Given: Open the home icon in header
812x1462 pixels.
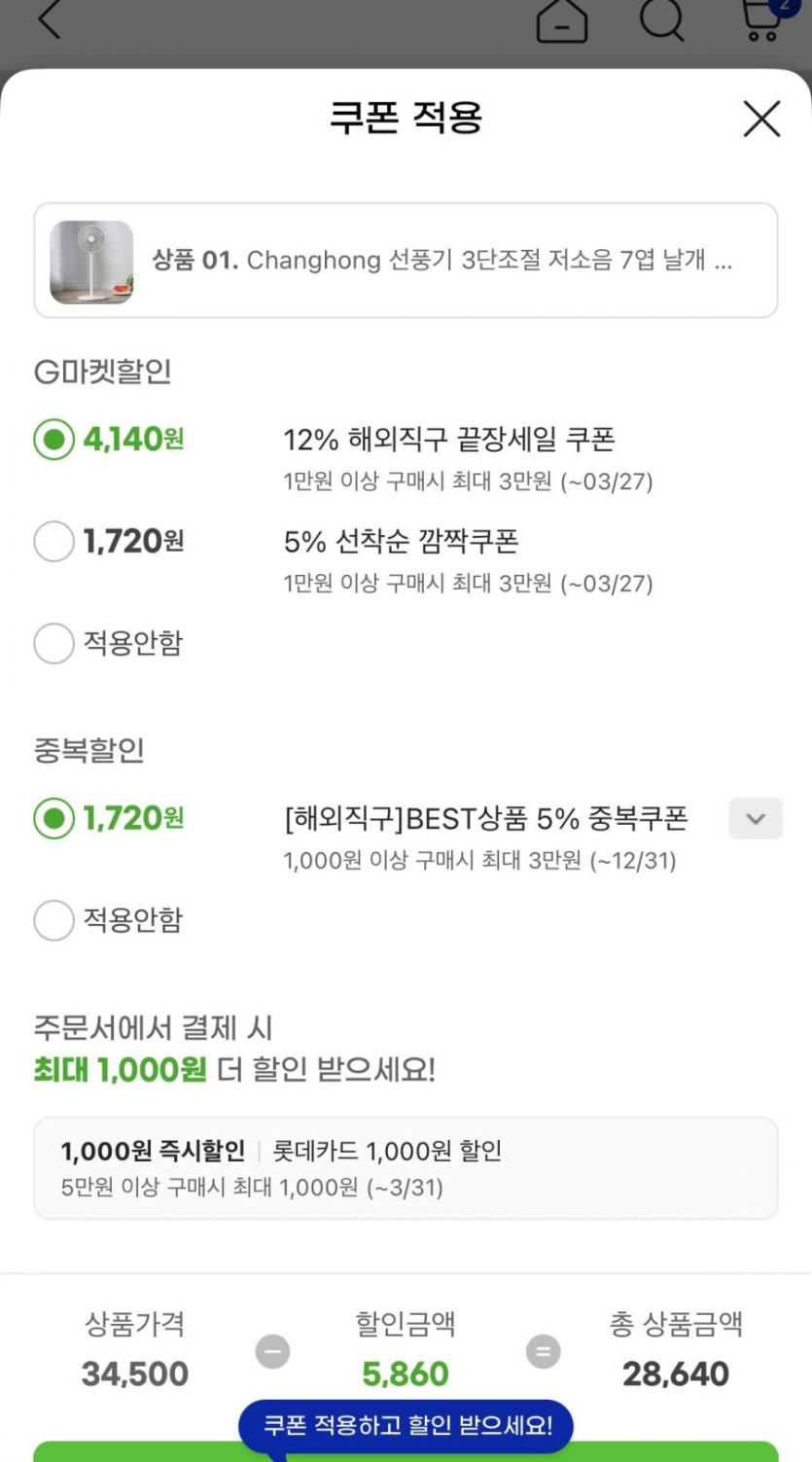Looking at the screenshot, I should point(562,19).
